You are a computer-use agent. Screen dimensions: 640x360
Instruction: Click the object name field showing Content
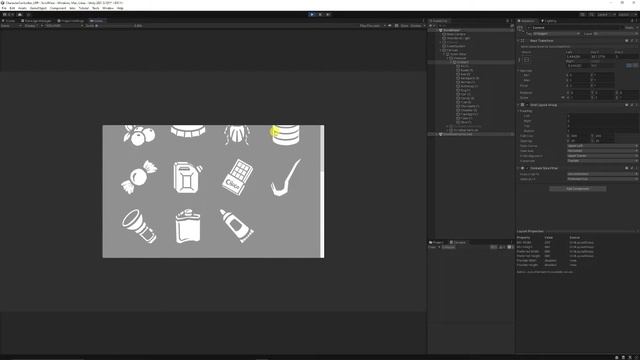click(578, 28)
